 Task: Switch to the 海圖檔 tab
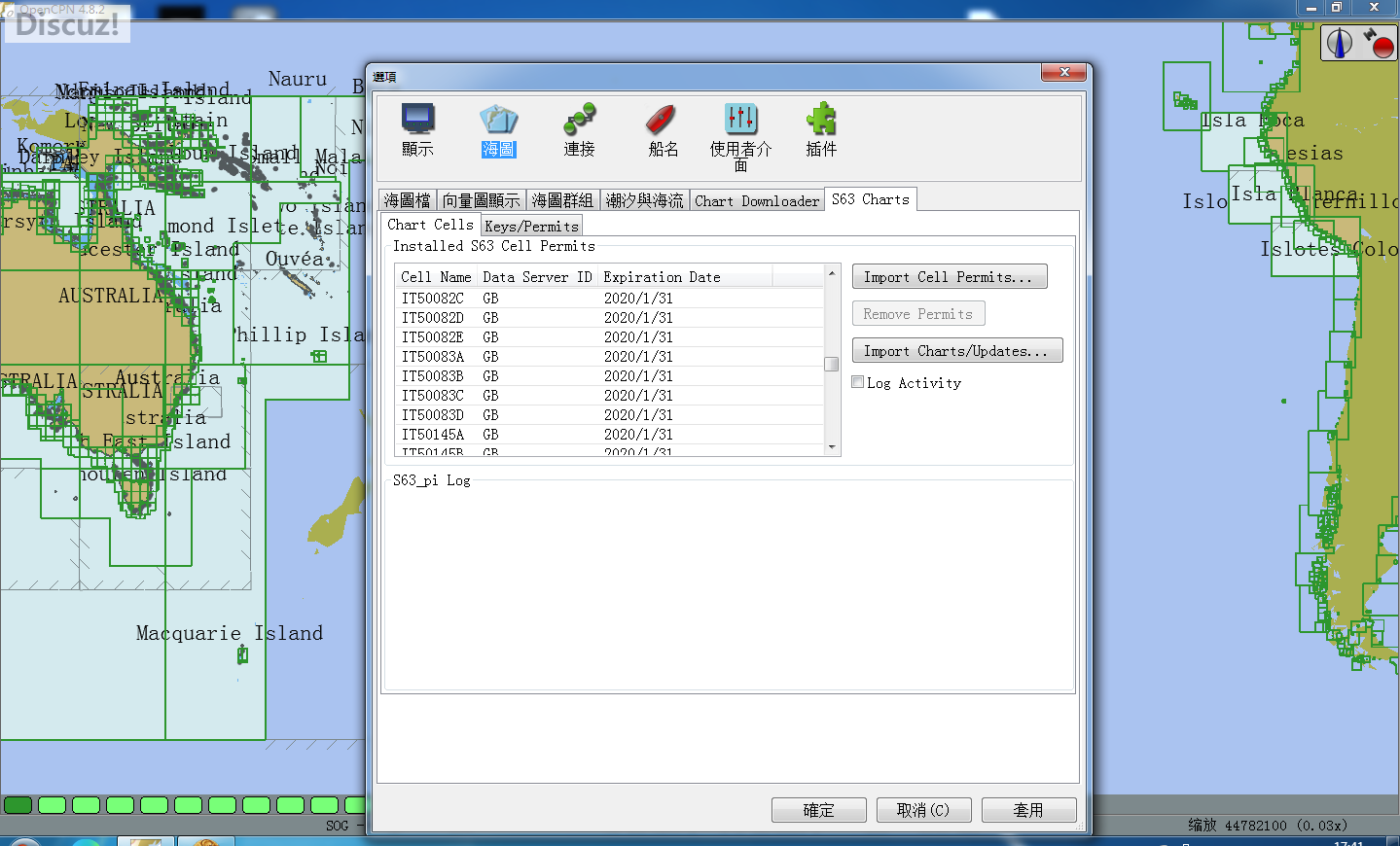(x=407, y=200)
